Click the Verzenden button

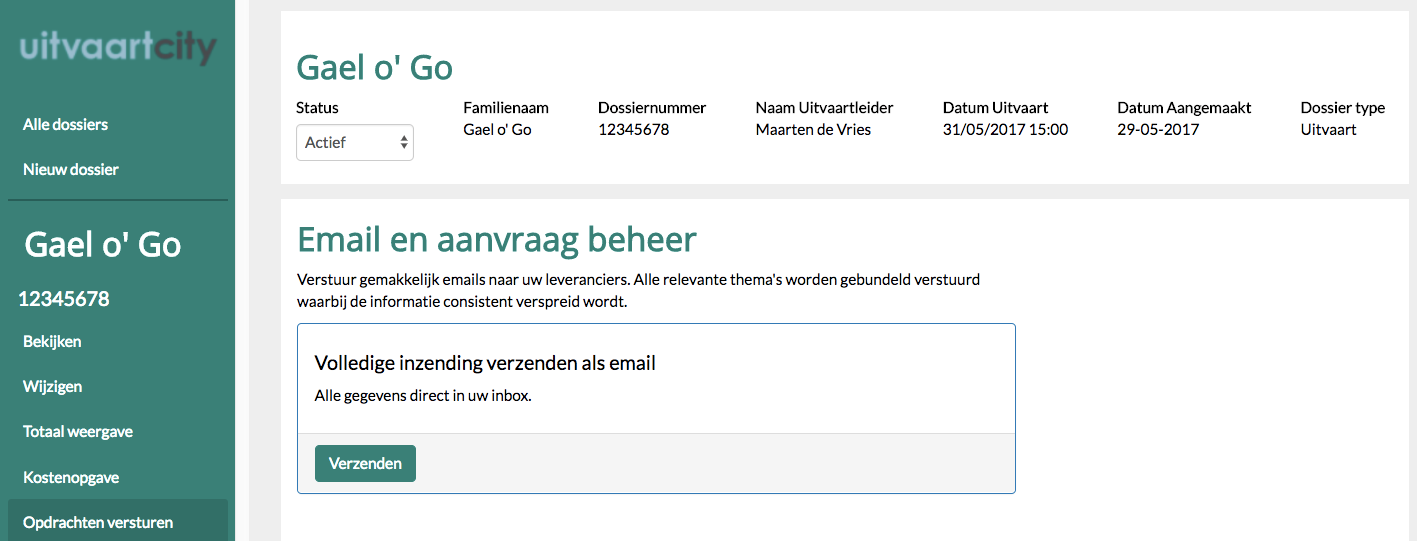point(365,463)
